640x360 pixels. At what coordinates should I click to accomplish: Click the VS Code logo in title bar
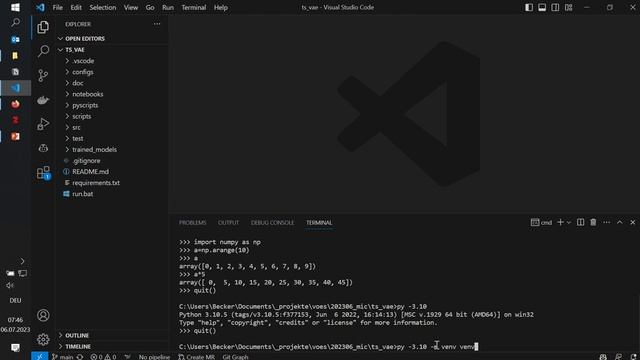coord(40,7)
